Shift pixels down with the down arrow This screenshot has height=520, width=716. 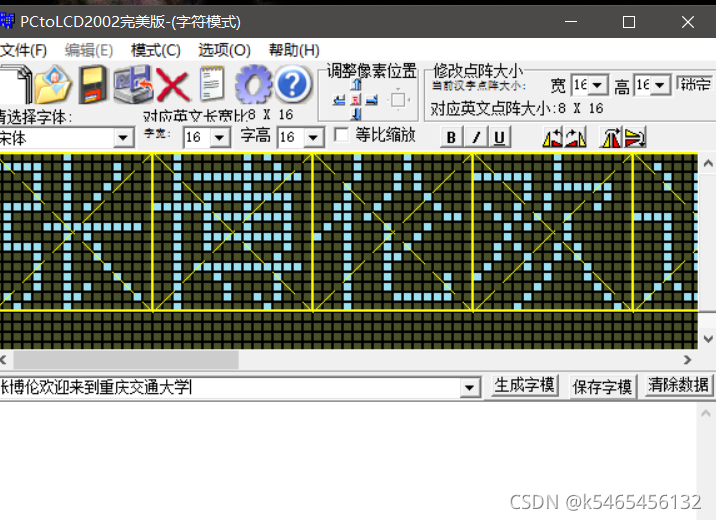[x=357, y=114]
